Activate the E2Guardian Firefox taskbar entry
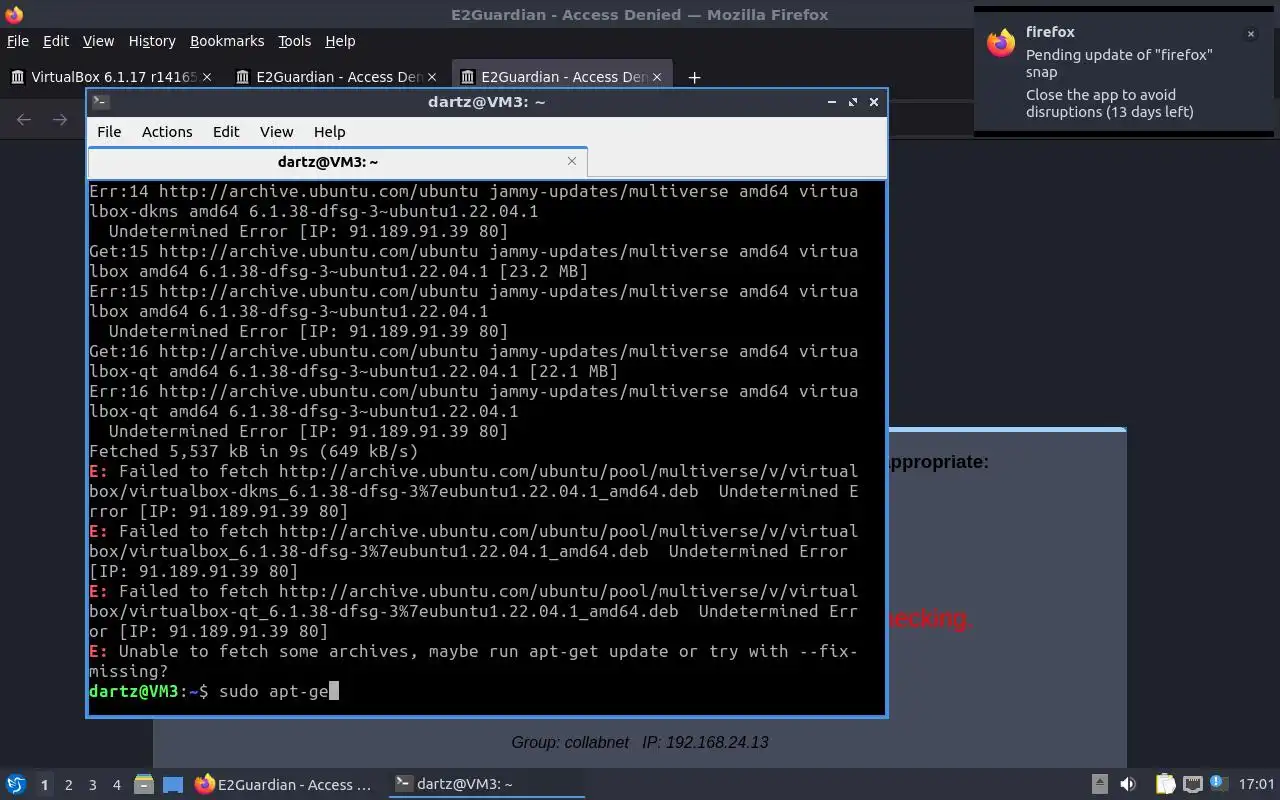The height and width of the screenshot is (800, 1280). pyautogui.click(x=283, y=784)
